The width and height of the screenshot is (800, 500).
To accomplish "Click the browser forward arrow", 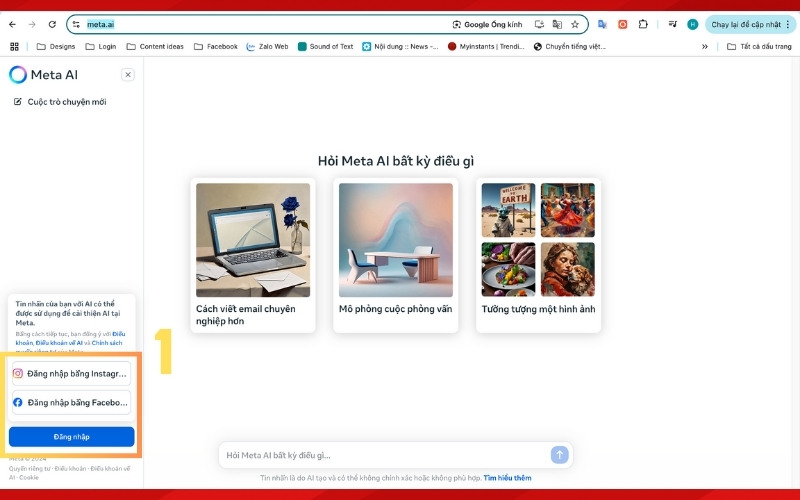I will click(x=32, y=24).
